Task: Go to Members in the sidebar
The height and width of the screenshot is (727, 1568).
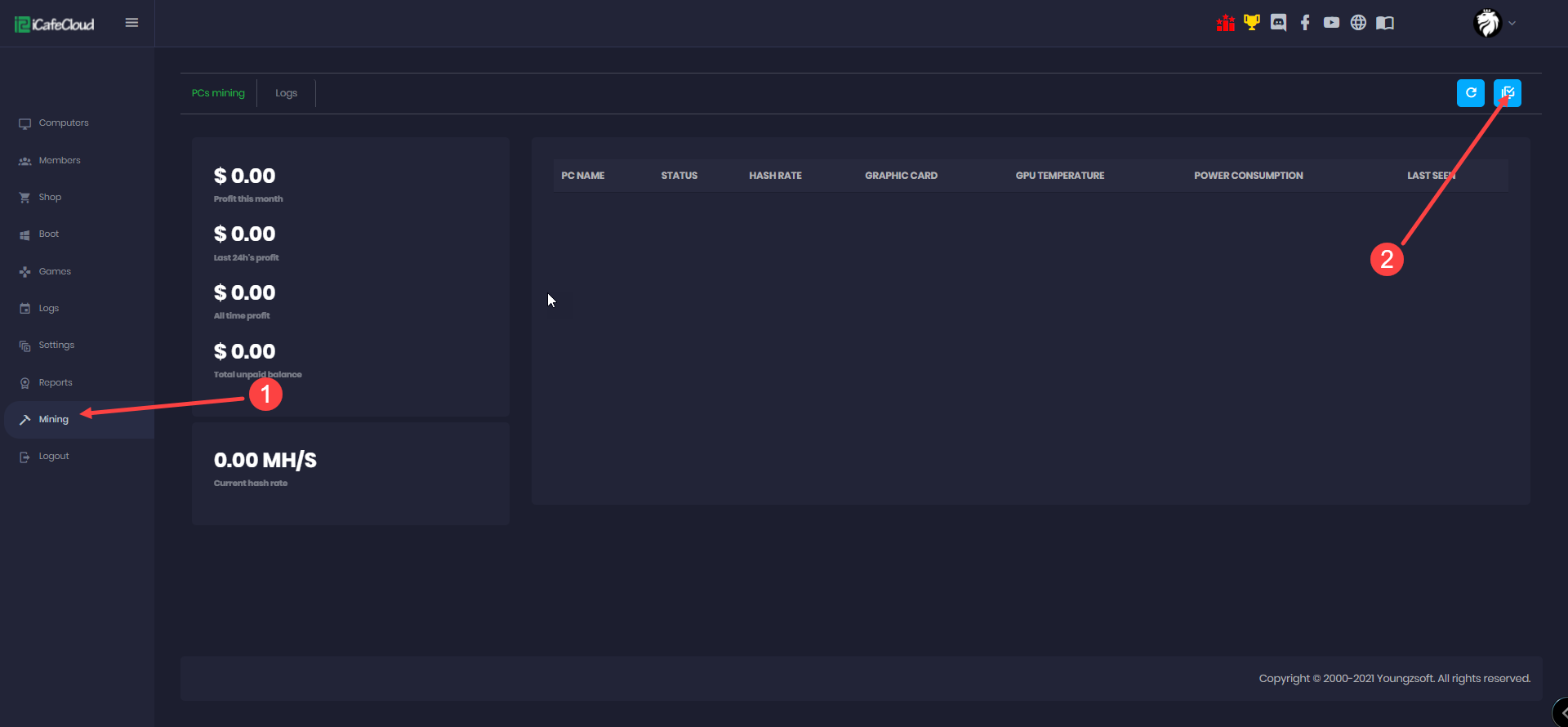Action: (60, 161)
